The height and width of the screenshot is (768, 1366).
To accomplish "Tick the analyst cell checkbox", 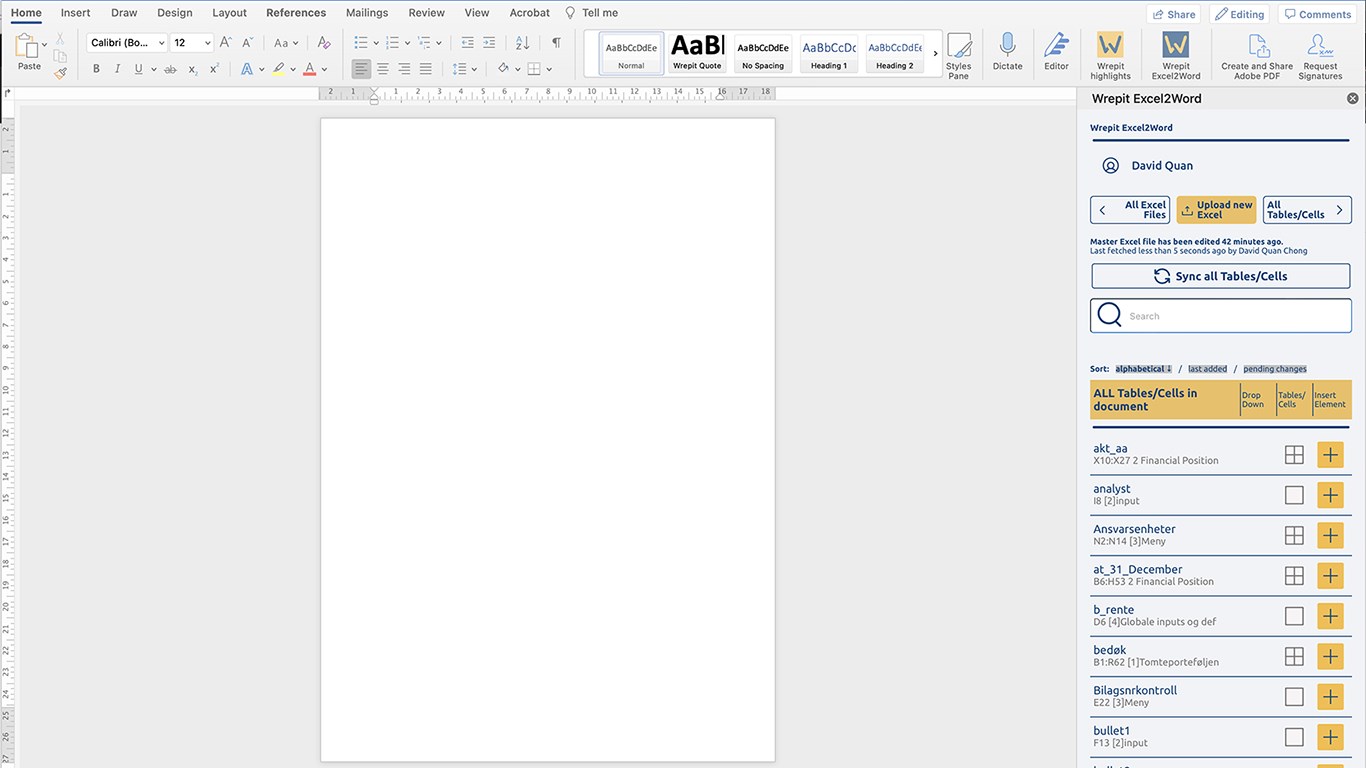I will [x=1294, y=495].
